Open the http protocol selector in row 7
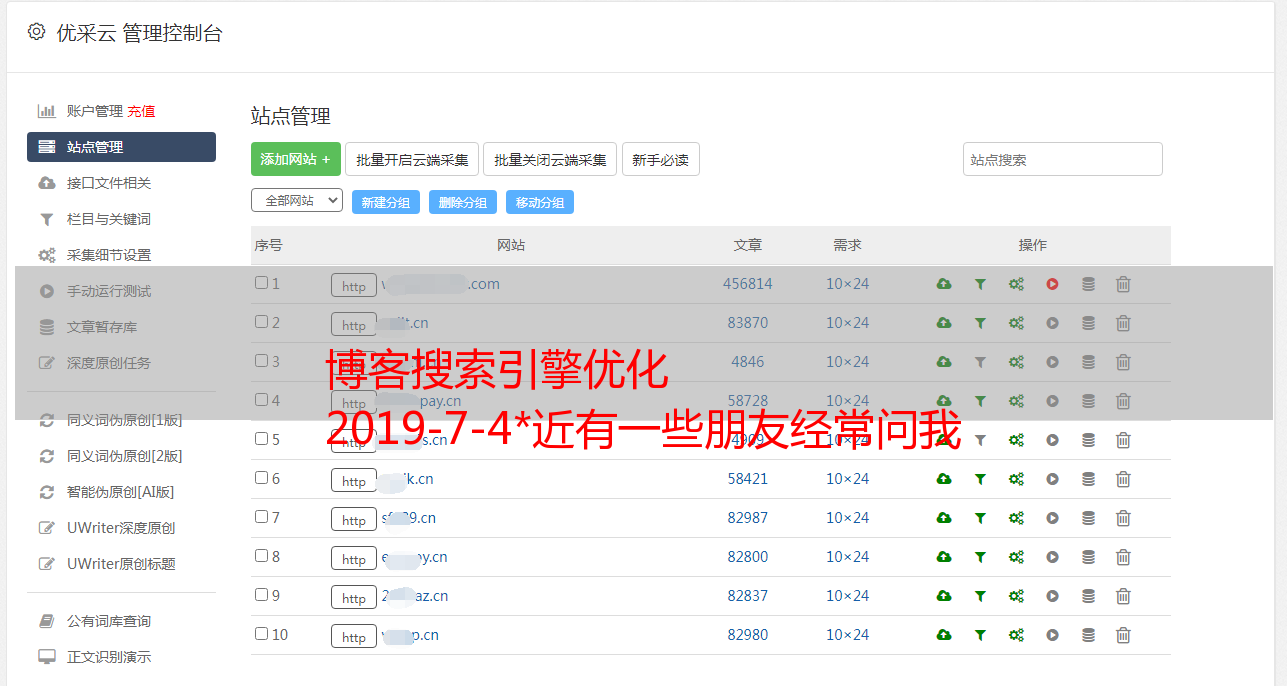1287x686 pixels. pos(354,520)
